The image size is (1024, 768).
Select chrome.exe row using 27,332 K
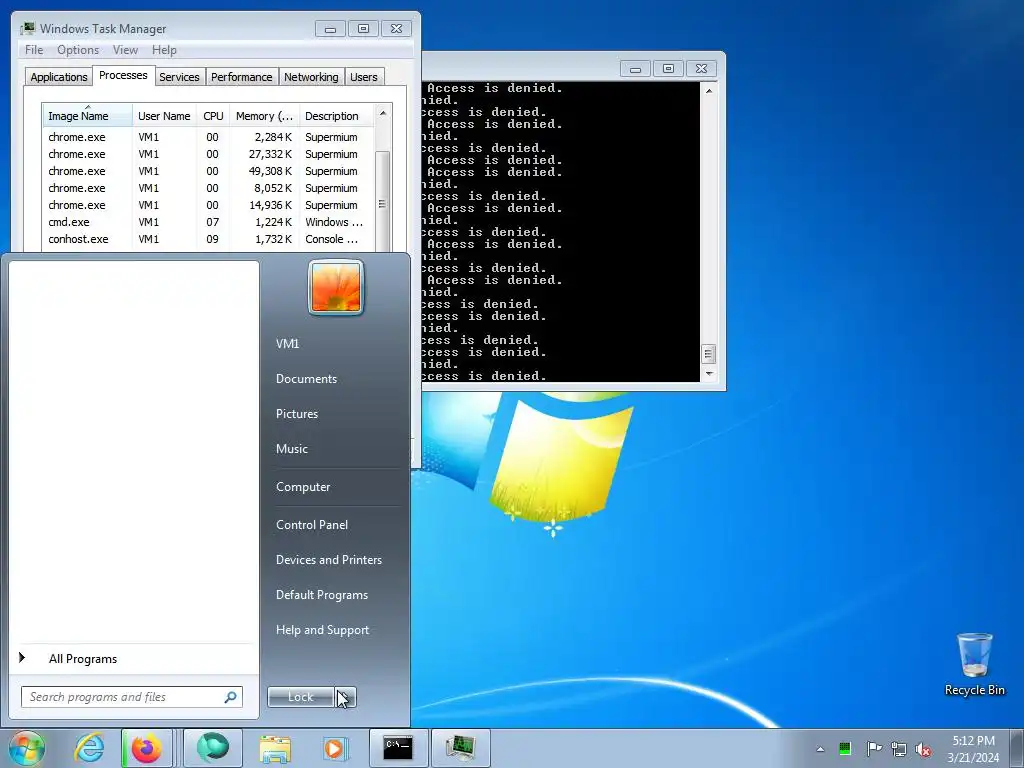click(208, 154)
